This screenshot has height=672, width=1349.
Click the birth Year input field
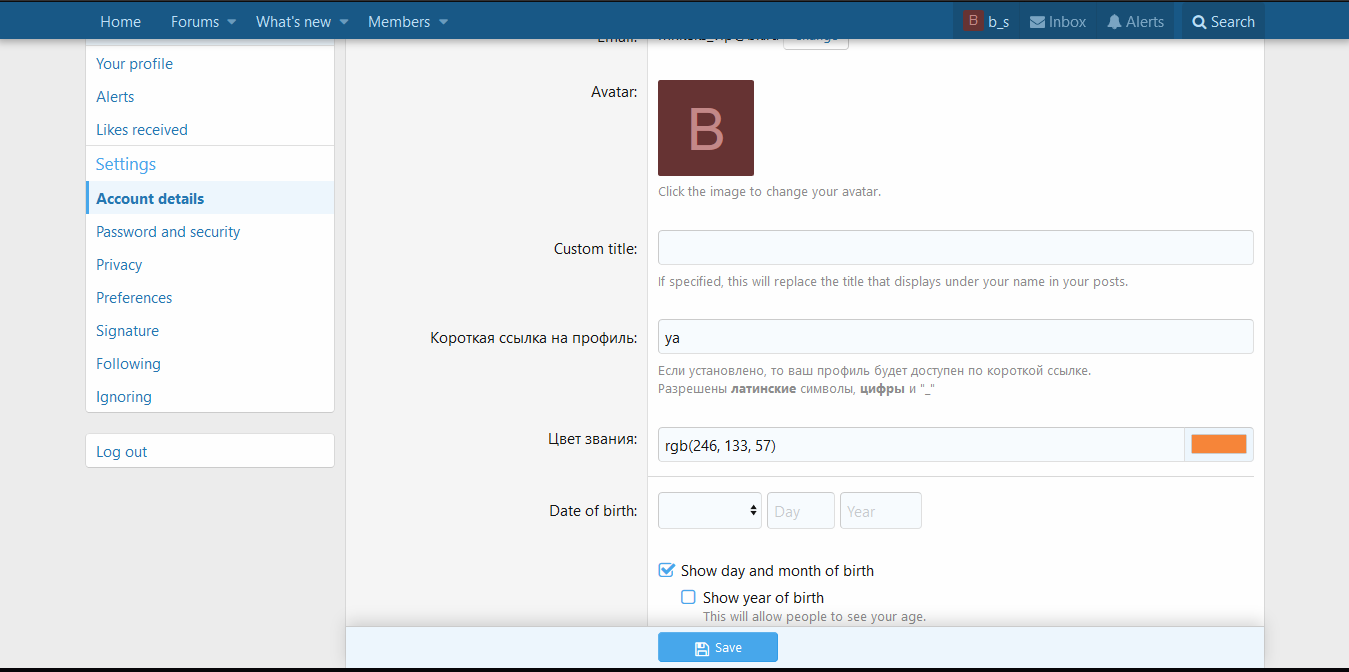880,510
